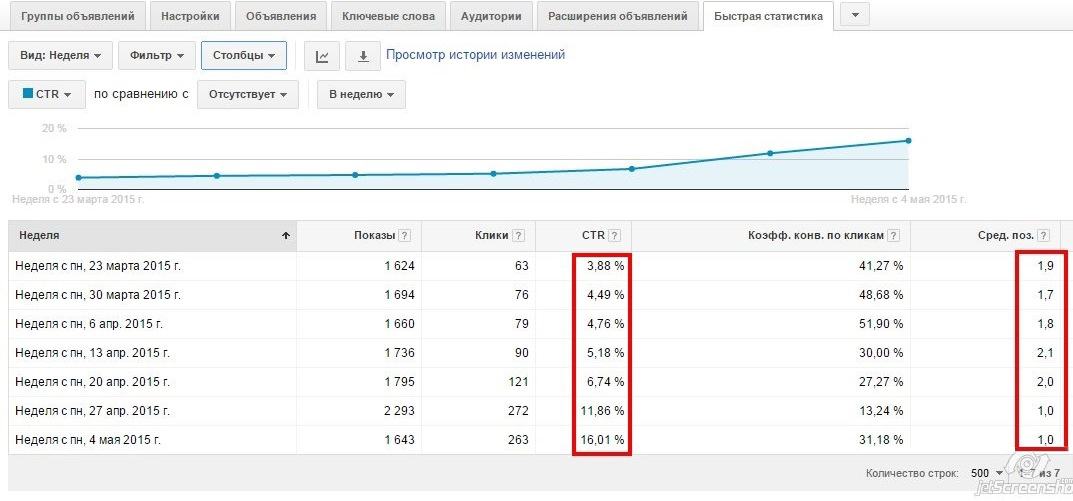Click the clicks value 272
1073x501 pixels.
pyautogui.click(x=519, y=411)
